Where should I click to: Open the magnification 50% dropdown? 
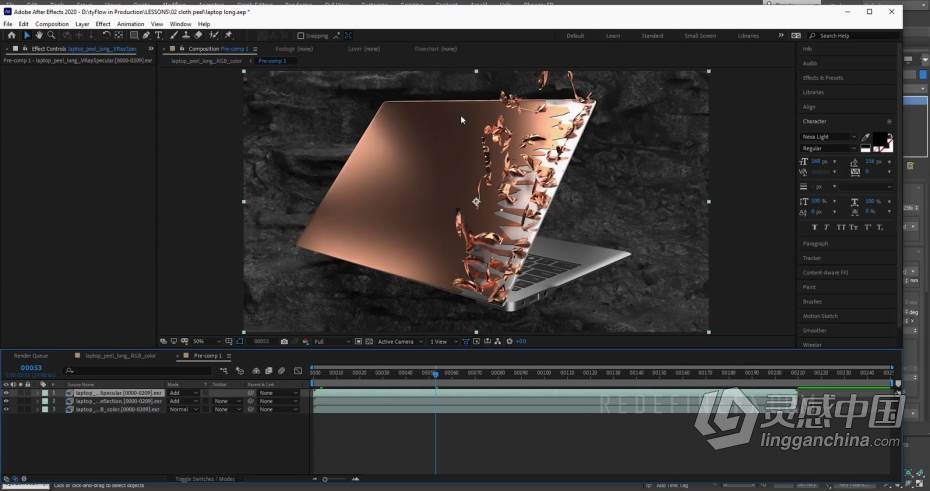pos(206,342)
